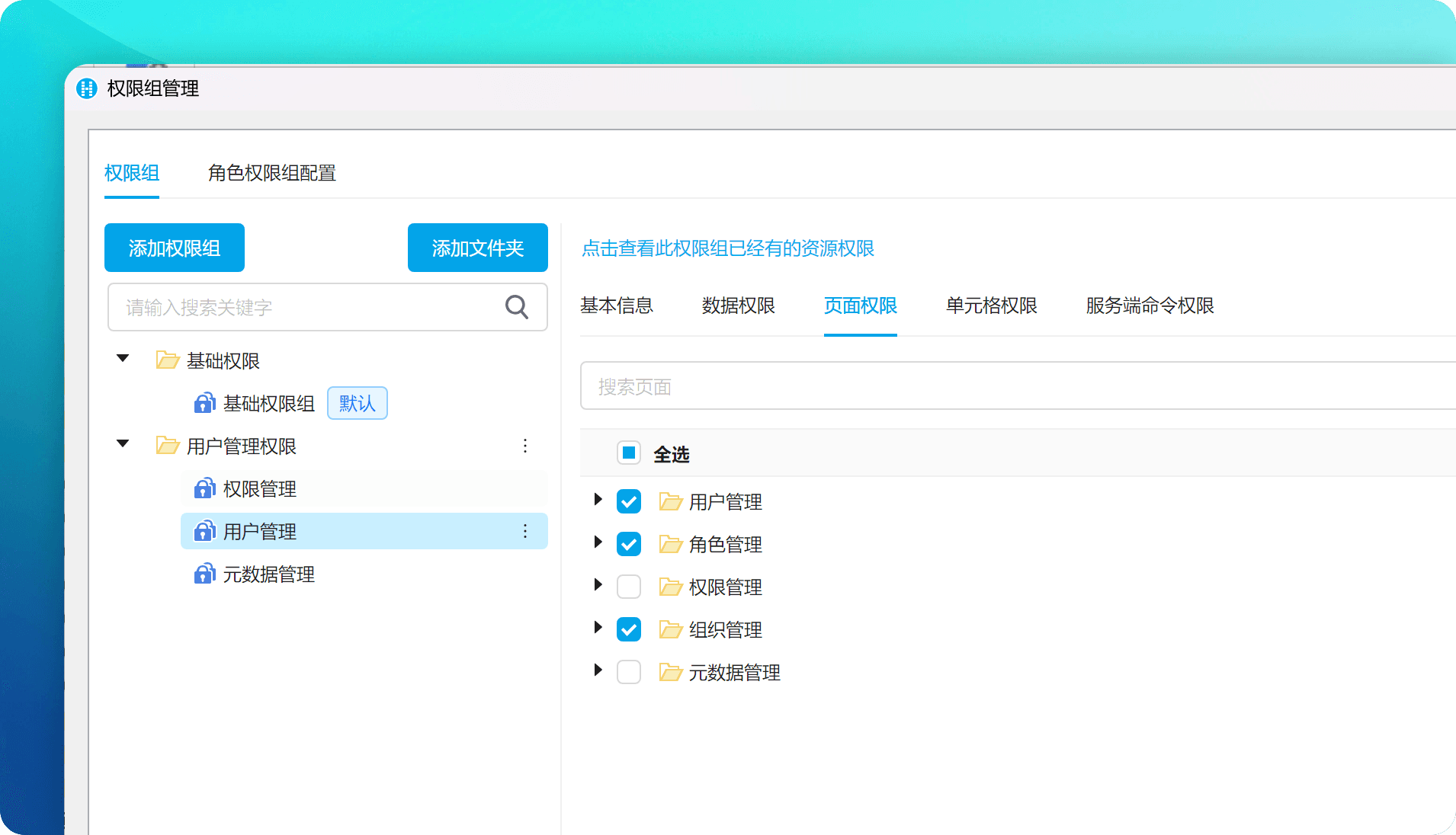Viewport: 1456px width, 835px height.
Task: Open link 点击查看此权限组已经有的资源权限
Action: tap(728, 248)
